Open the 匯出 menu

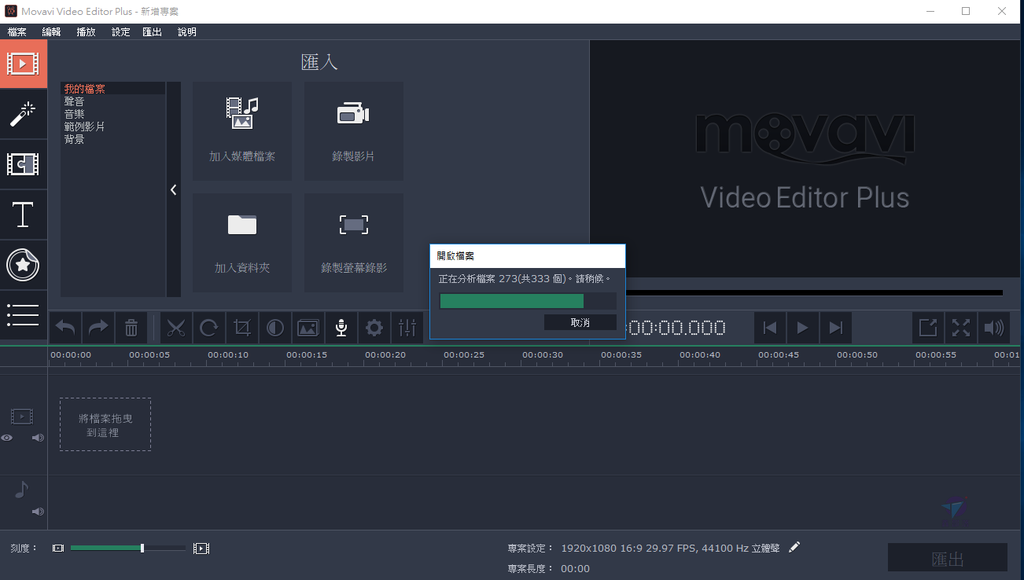tap(152, 32)
